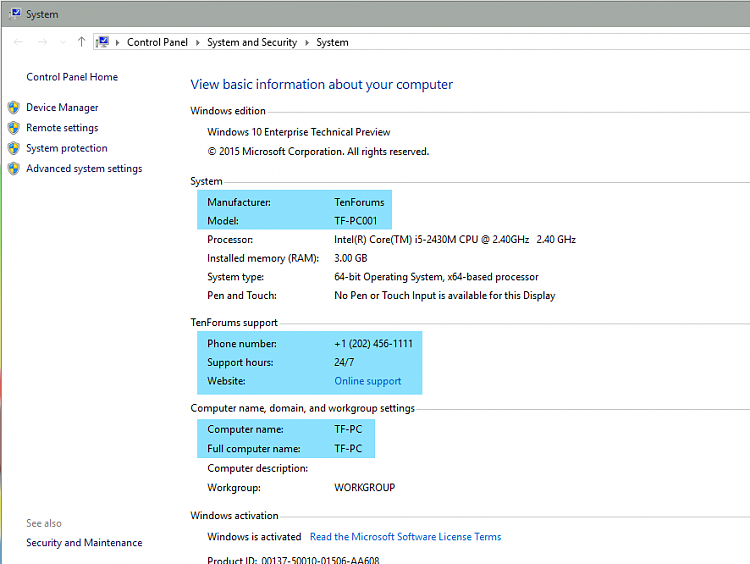Expand chevron before Control Panel breadcrumb
Screen dimensions: 750x564
(117, 43)
